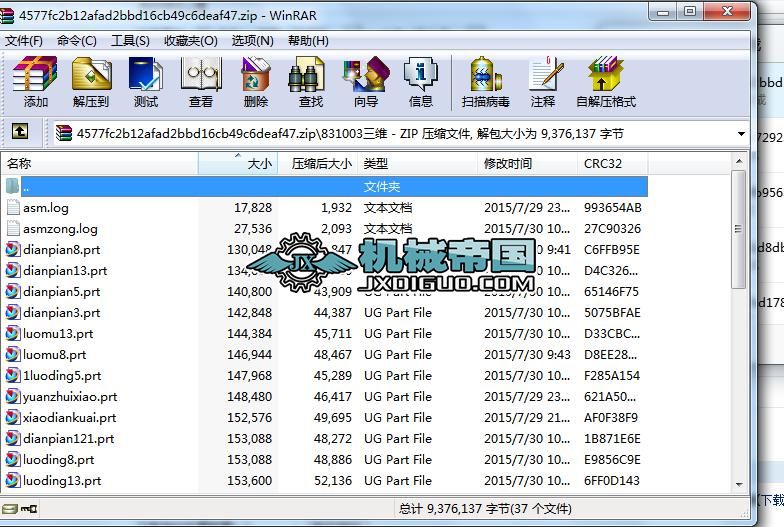The width and height of the screenshot is (784, 527).
Task: Sort by CRC32 column header
Action: pyautogui.click(x=612, y=164)
